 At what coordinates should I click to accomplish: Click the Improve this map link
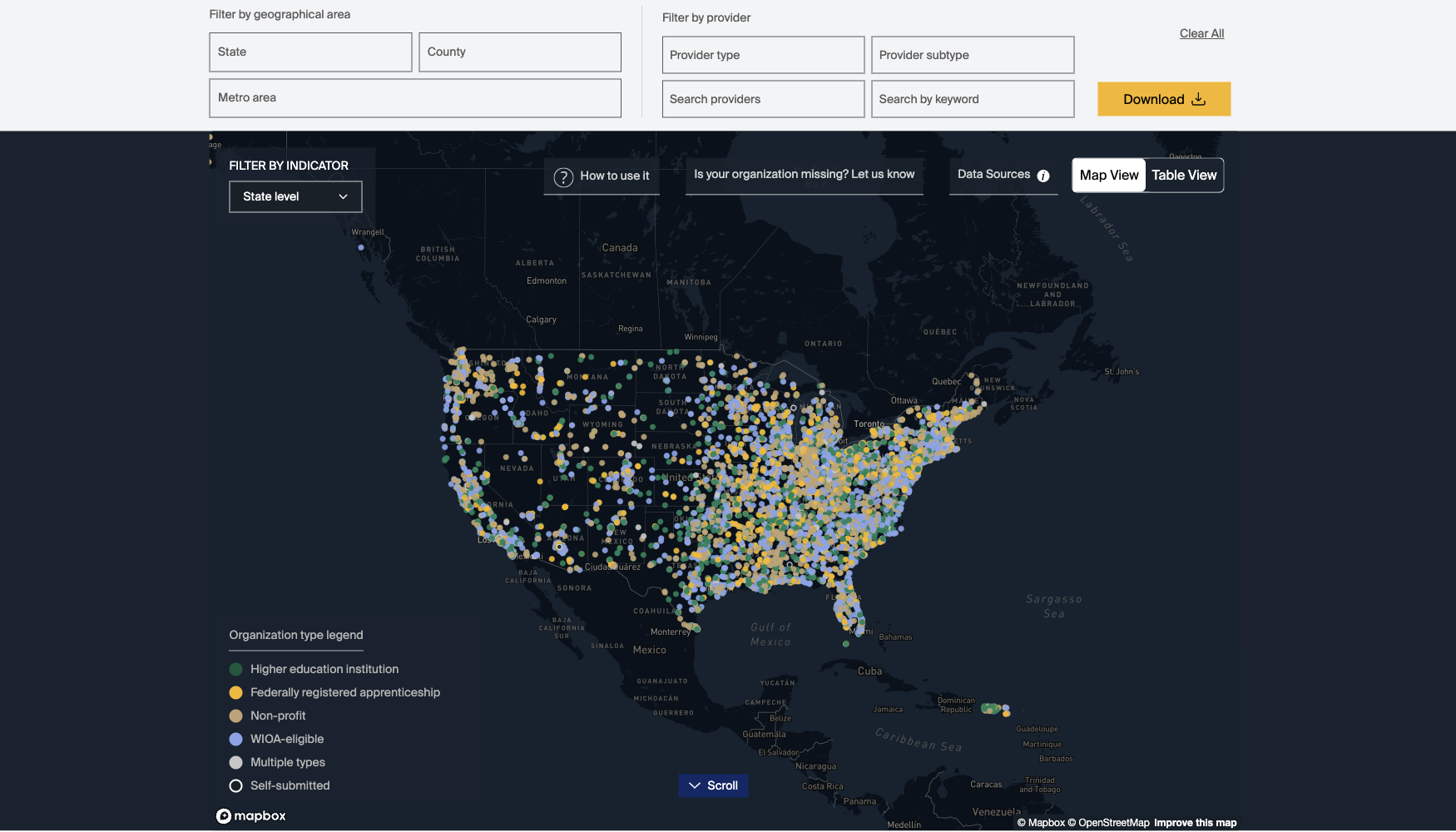pos(1195,823)
